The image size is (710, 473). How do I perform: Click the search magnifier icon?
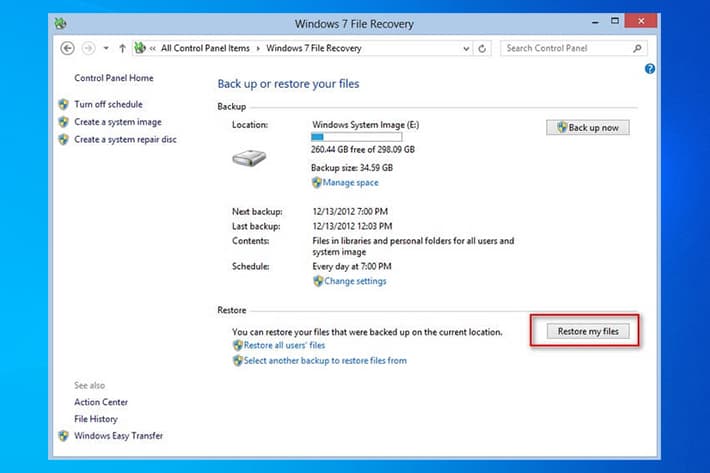pos(637,48)
